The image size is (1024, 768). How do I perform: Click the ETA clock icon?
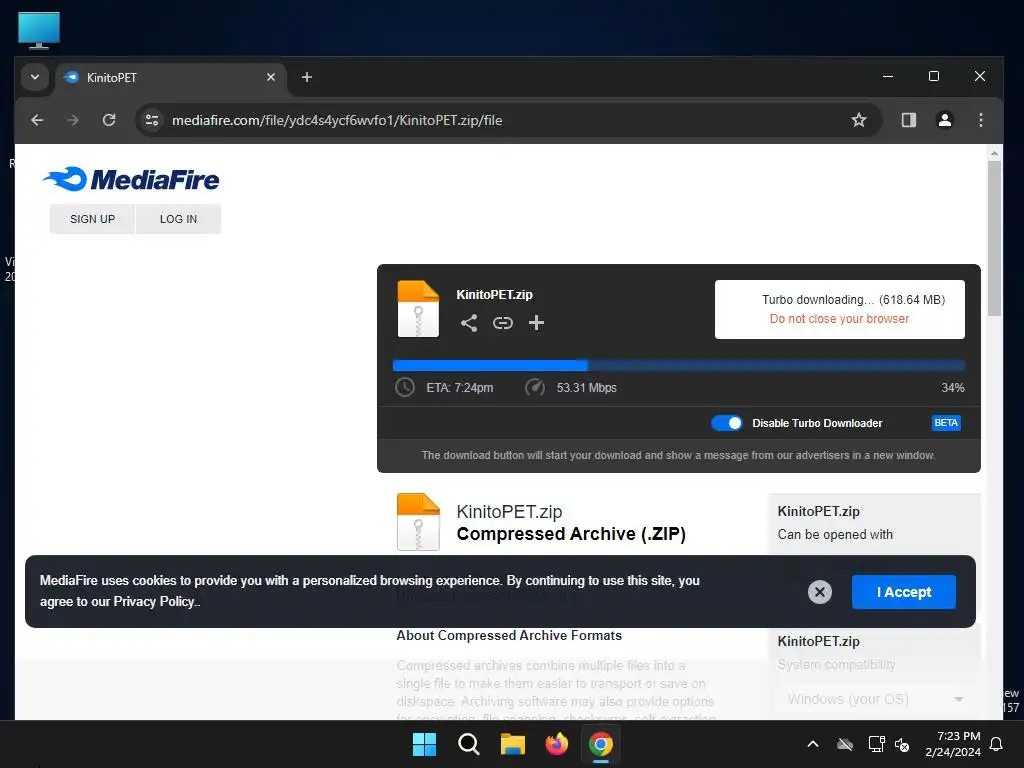[x=405, y=387]
